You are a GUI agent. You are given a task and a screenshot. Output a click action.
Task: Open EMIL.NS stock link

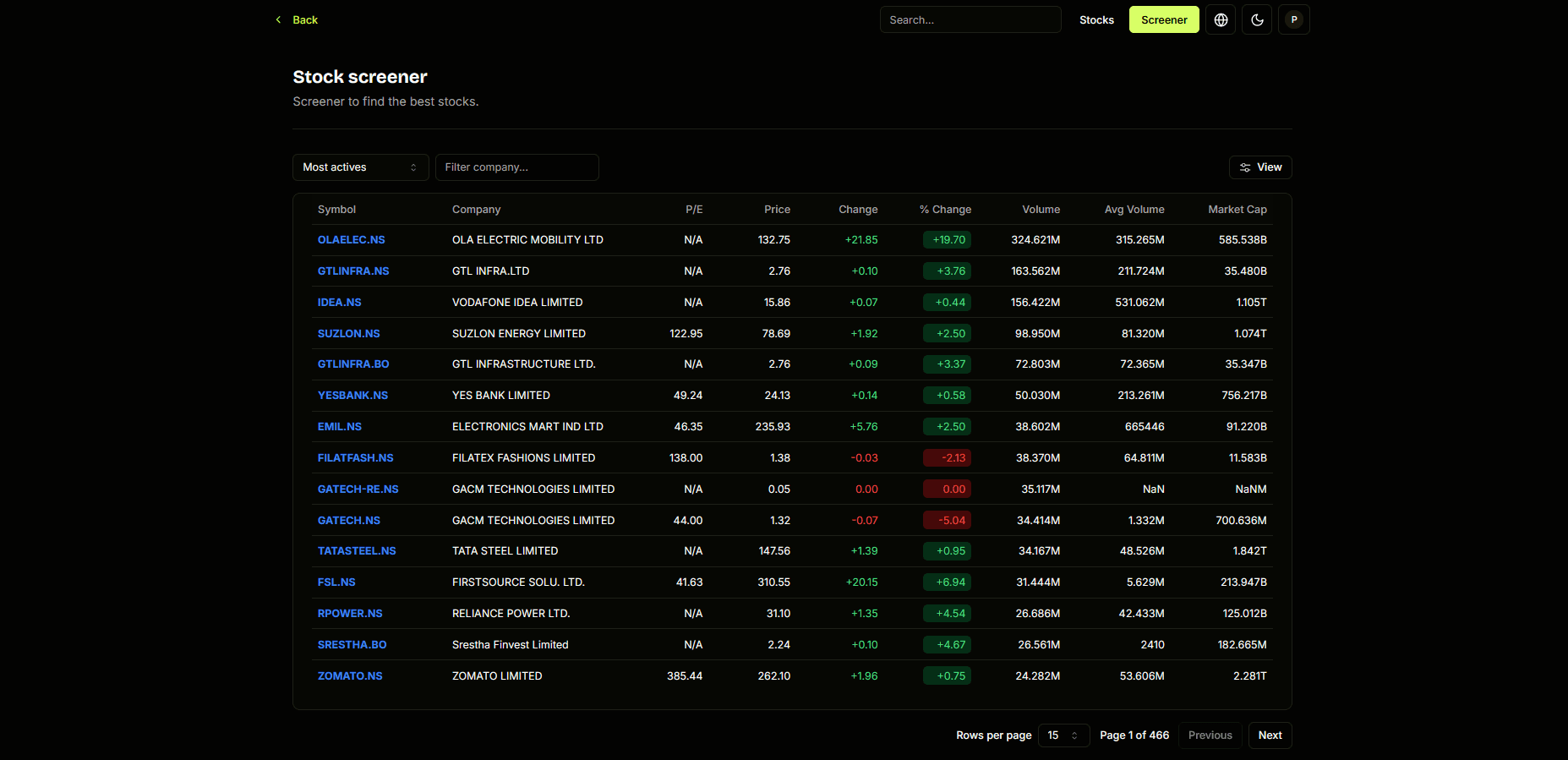[x=339, y=427]
